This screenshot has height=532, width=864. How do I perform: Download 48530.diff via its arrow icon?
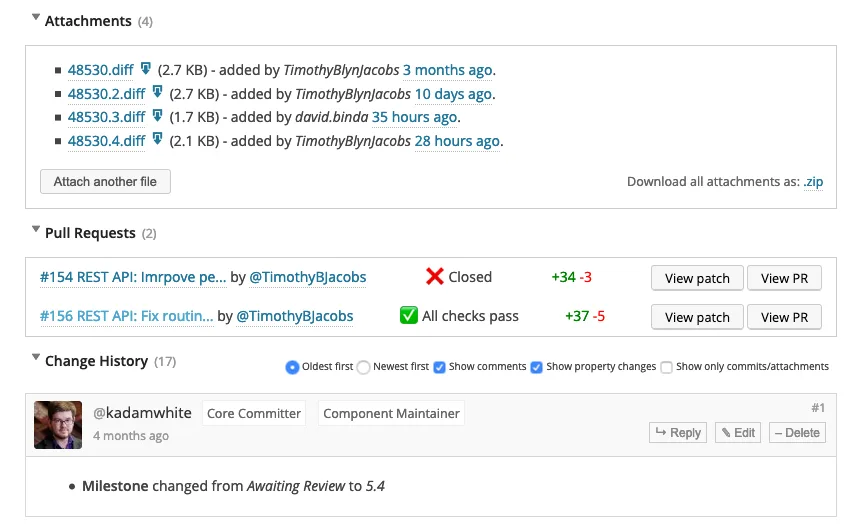(145, 69)
